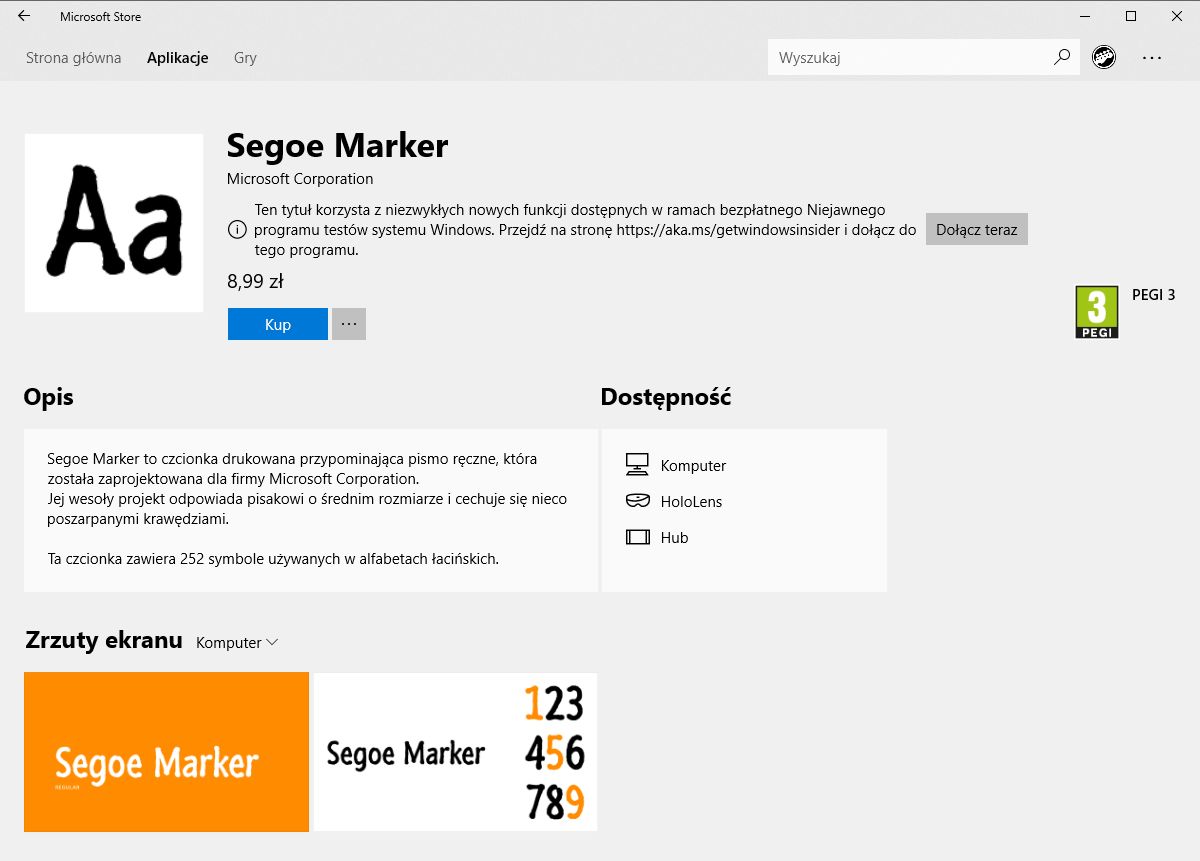Open the orange Segoe Marker screenshot
This screenshot has width=1200, height=861.
point(166,751)
